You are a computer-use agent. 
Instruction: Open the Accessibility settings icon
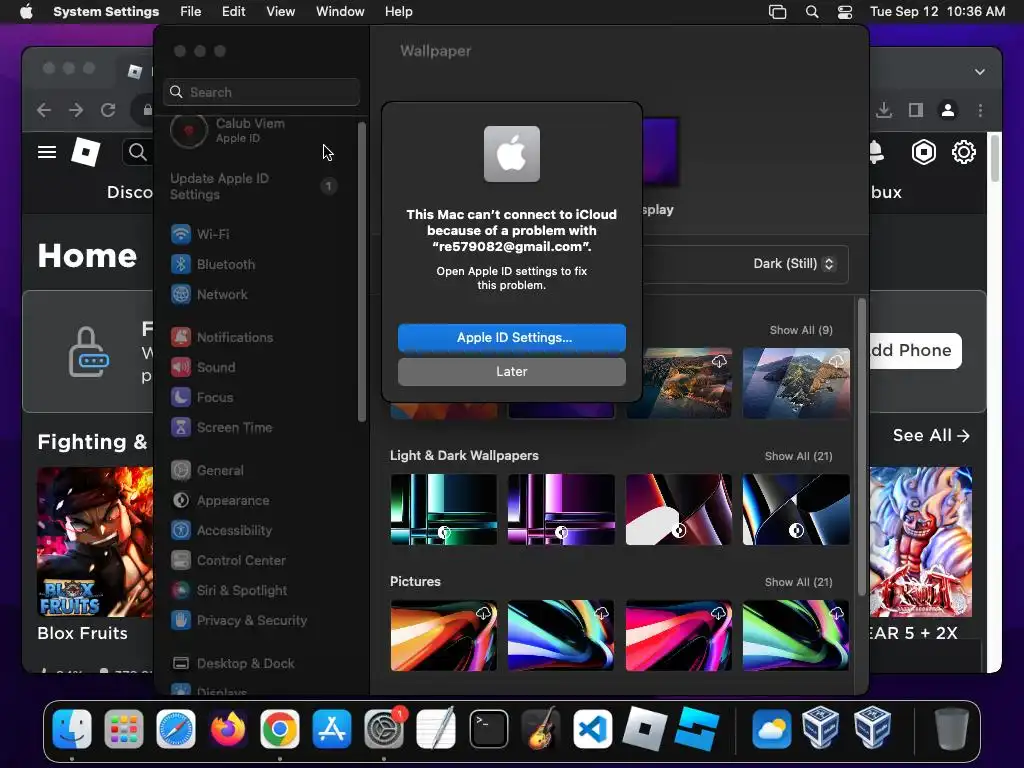181,530
